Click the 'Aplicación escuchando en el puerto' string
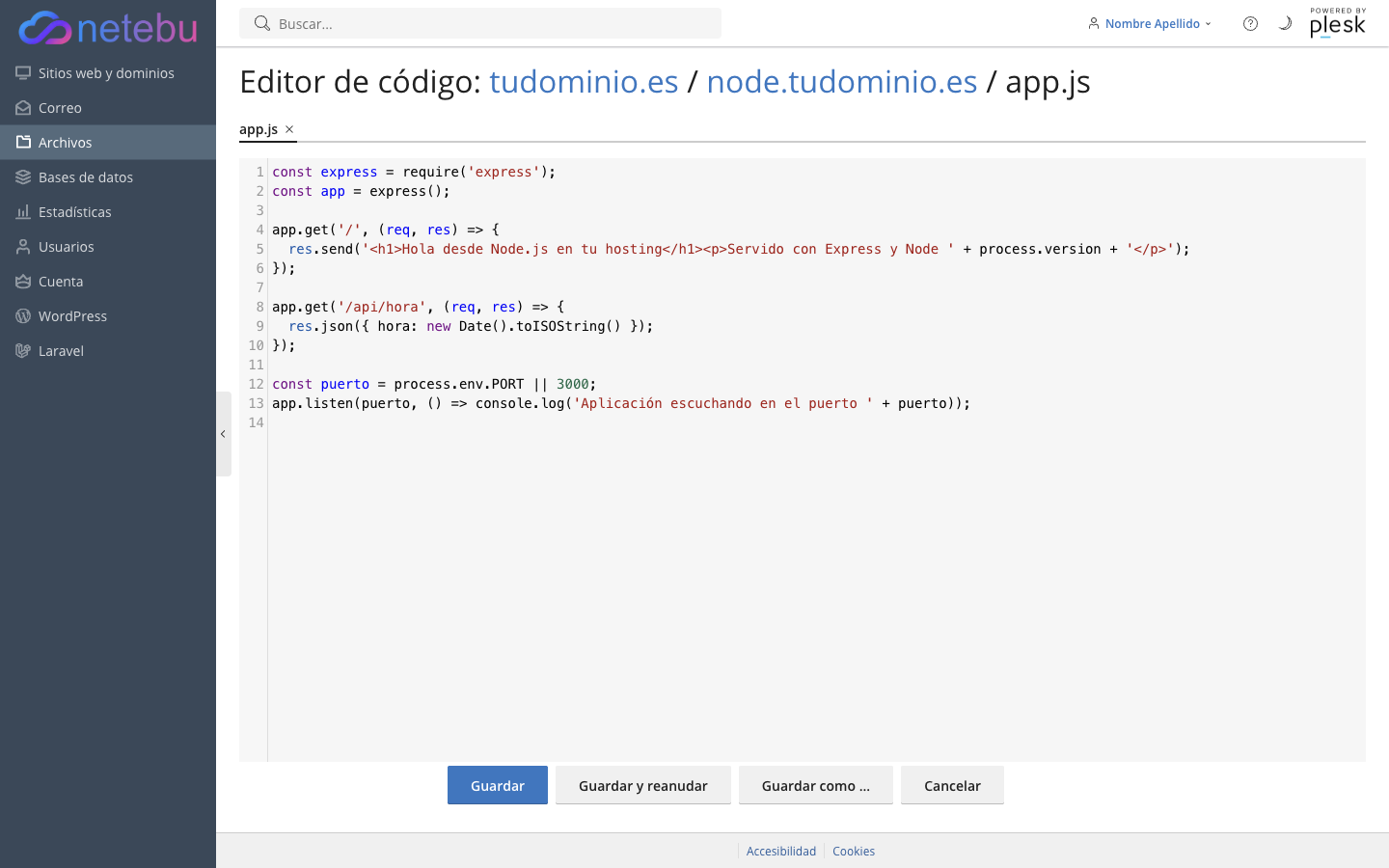The image size is (1389, 868). [723, 403]
